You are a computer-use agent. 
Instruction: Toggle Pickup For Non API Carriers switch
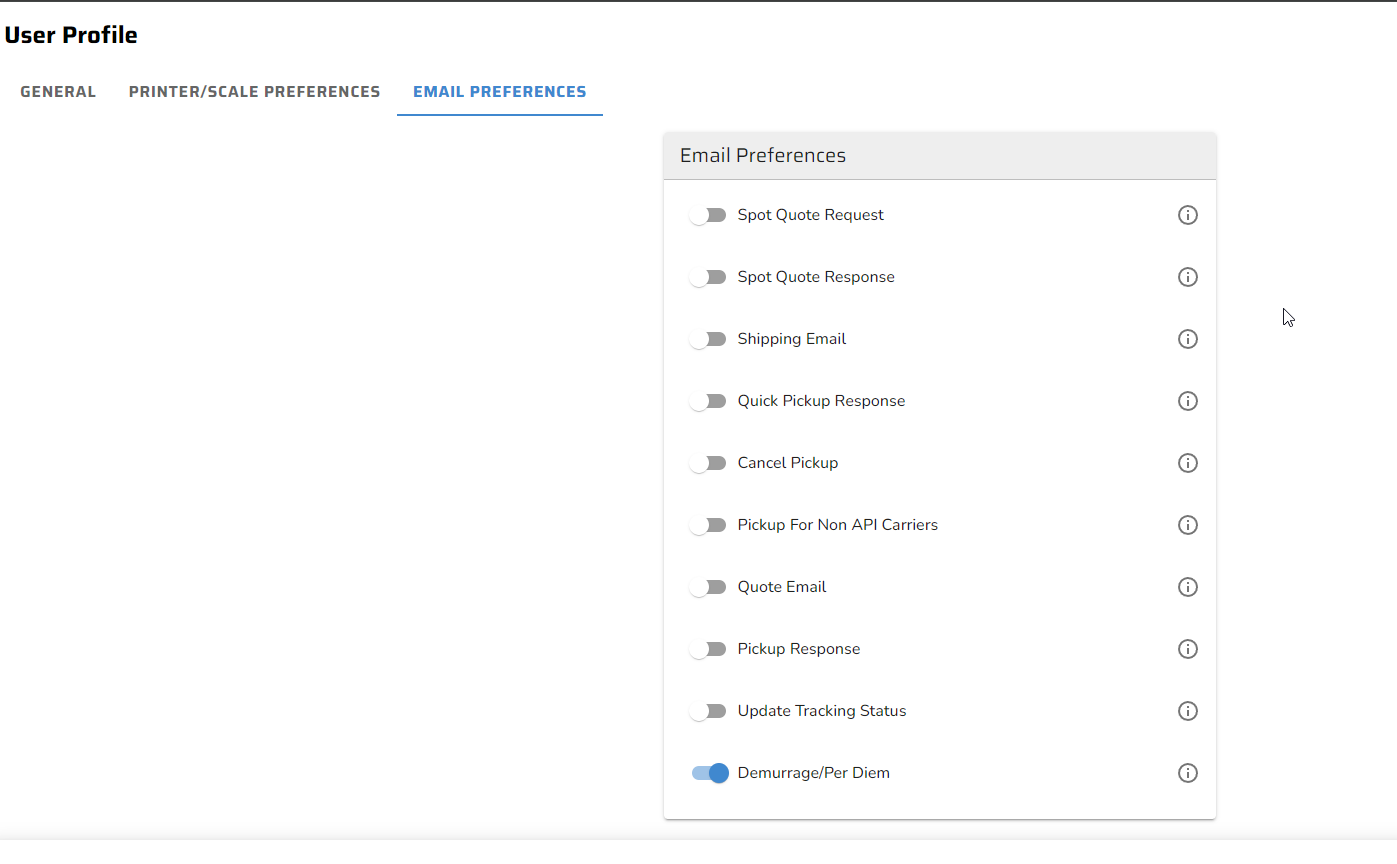click(708, 525)
